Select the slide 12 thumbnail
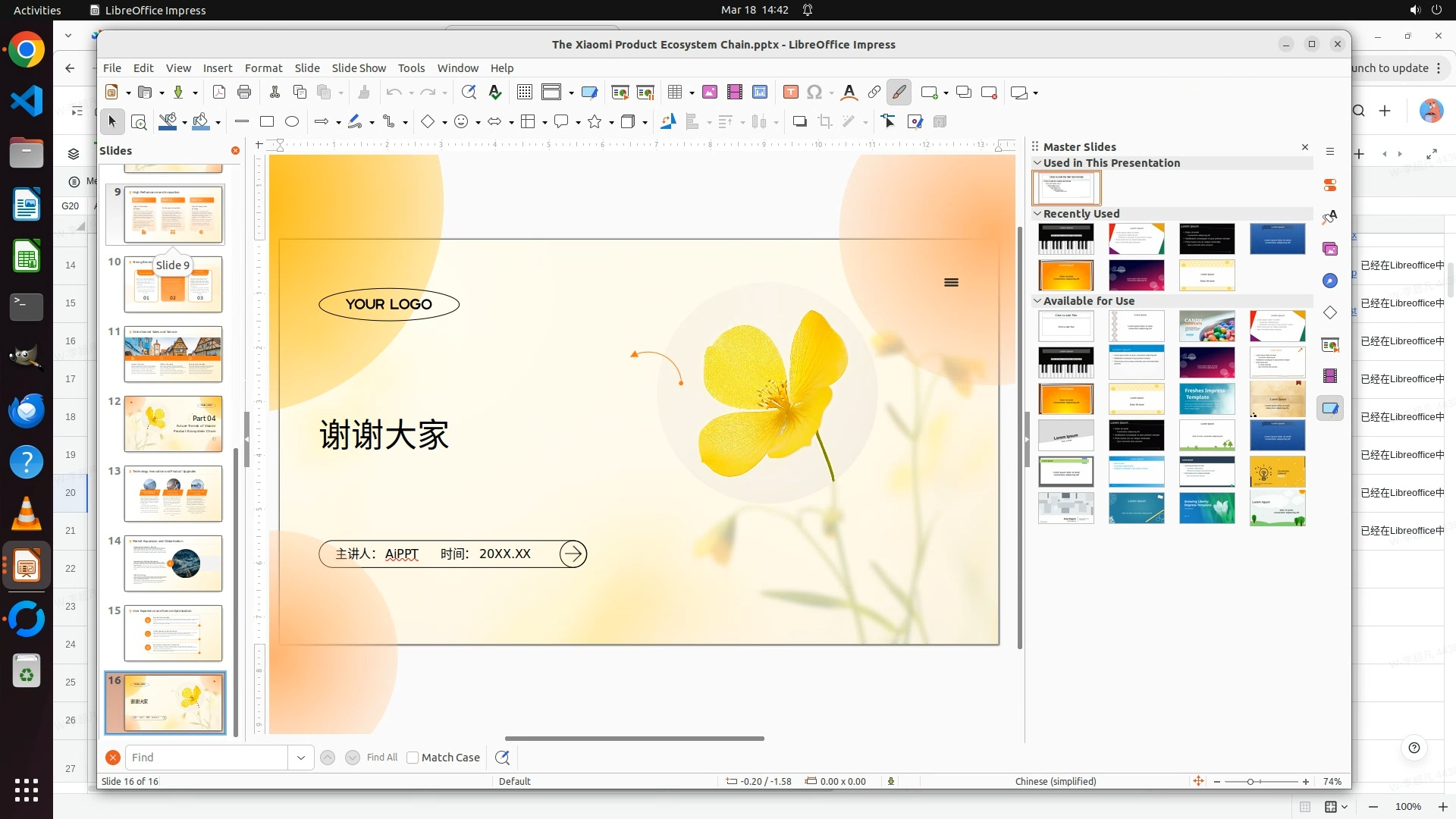Image resolution: width=1456 pixels, height=819 pixels. click(x=173, y=424)
